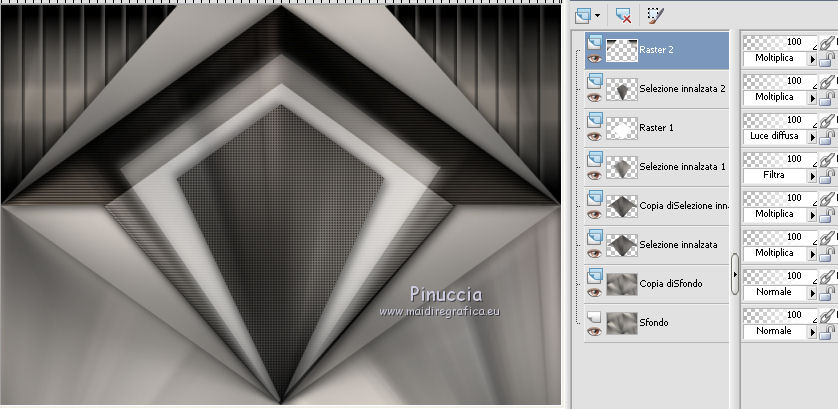This screenshot has width=838, height=409.
Task: Open blend mode dropdown for Selezione innalzata 2
Action: (813, 98)
